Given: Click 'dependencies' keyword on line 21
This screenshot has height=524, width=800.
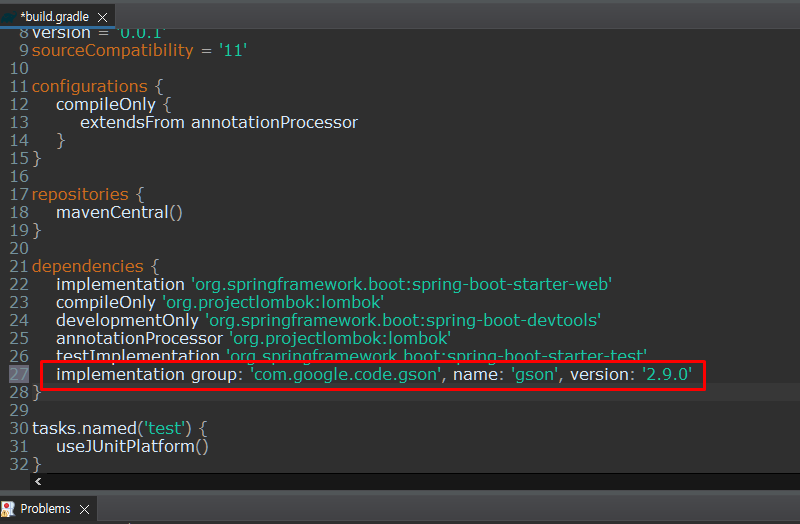Looking at the screenshot, I should 88,266.
